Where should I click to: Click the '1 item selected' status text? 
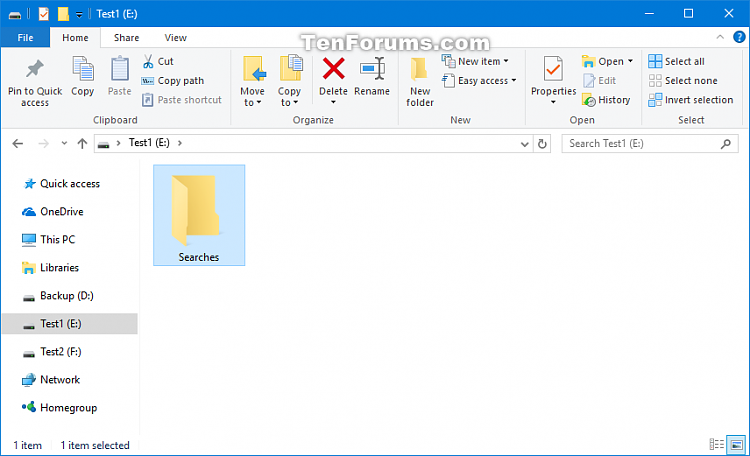pos(95,445)
